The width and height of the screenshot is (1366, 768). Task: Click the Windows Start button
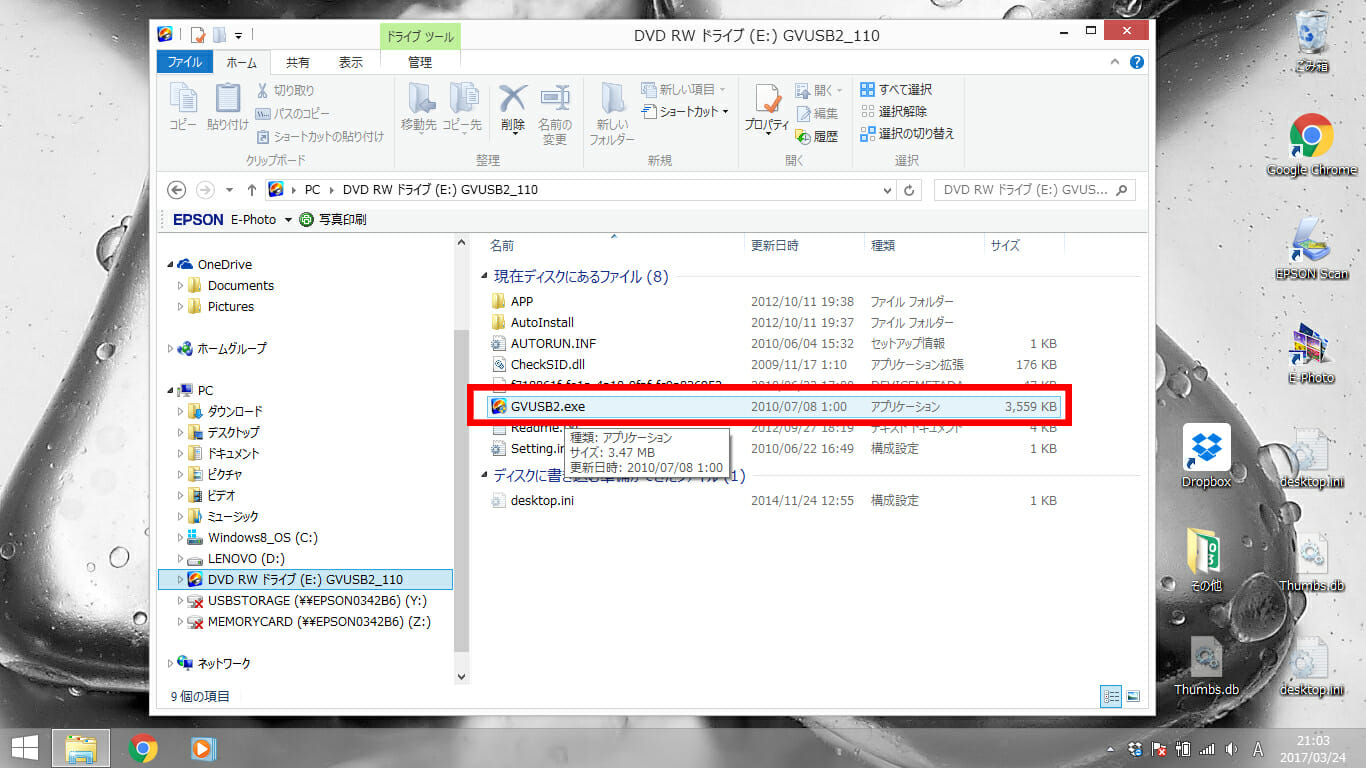pyautogui.click(x=24, y=748)
